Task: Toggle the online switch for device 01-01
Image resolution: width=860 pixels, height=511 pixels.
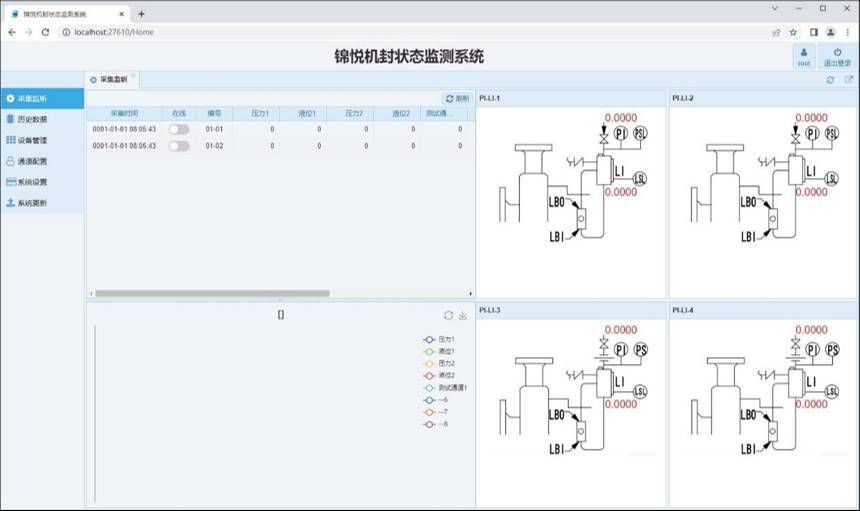Action: click(x=179, y=129)
